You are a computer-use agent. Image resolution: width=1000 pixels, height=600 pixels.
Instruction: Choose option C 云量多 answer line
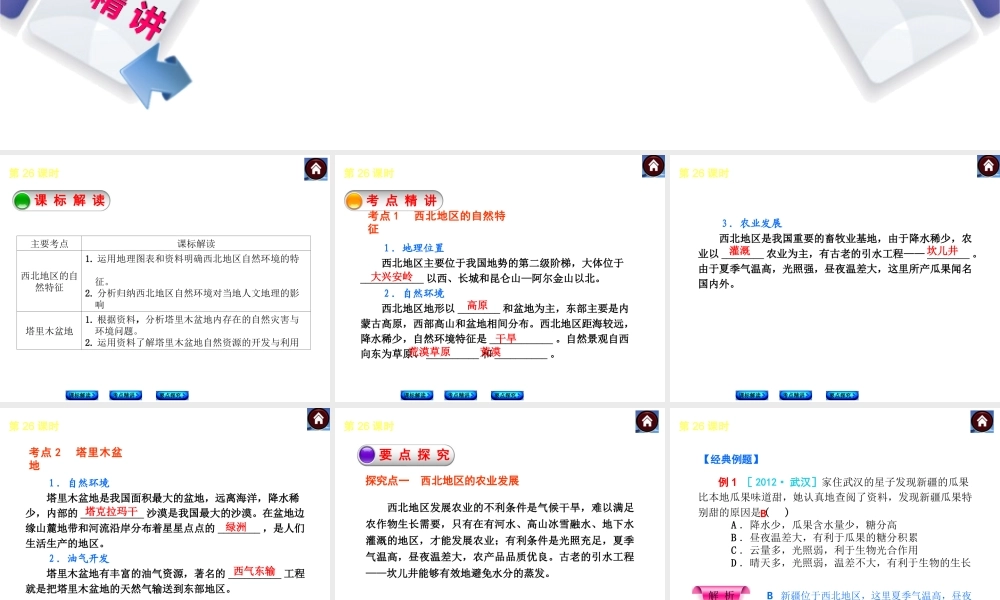pos(824,550)
